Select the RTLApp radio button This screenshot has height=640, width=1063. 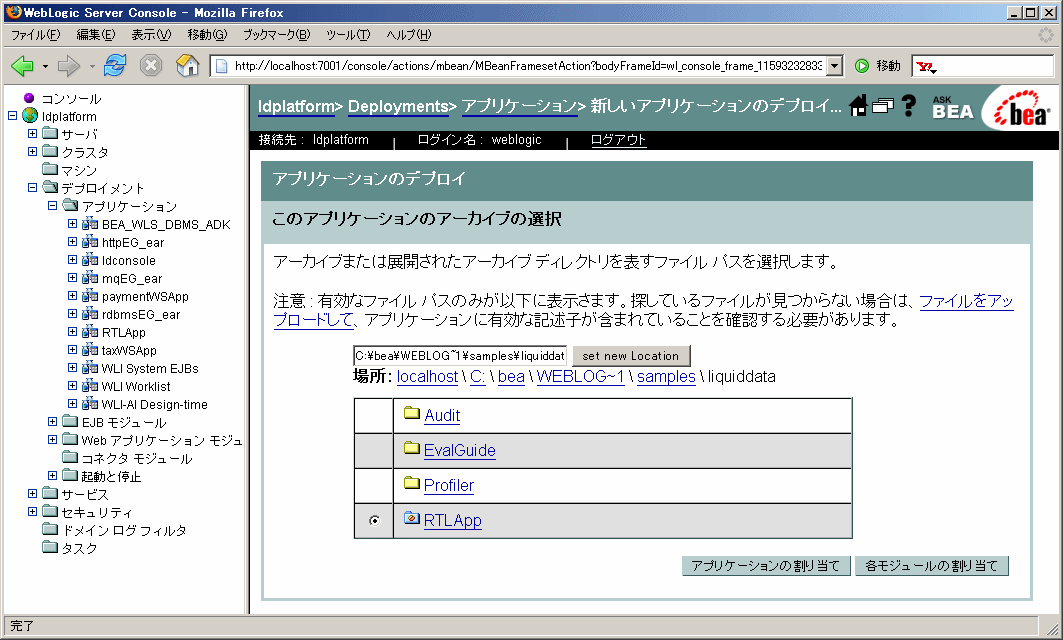point(374,521)
